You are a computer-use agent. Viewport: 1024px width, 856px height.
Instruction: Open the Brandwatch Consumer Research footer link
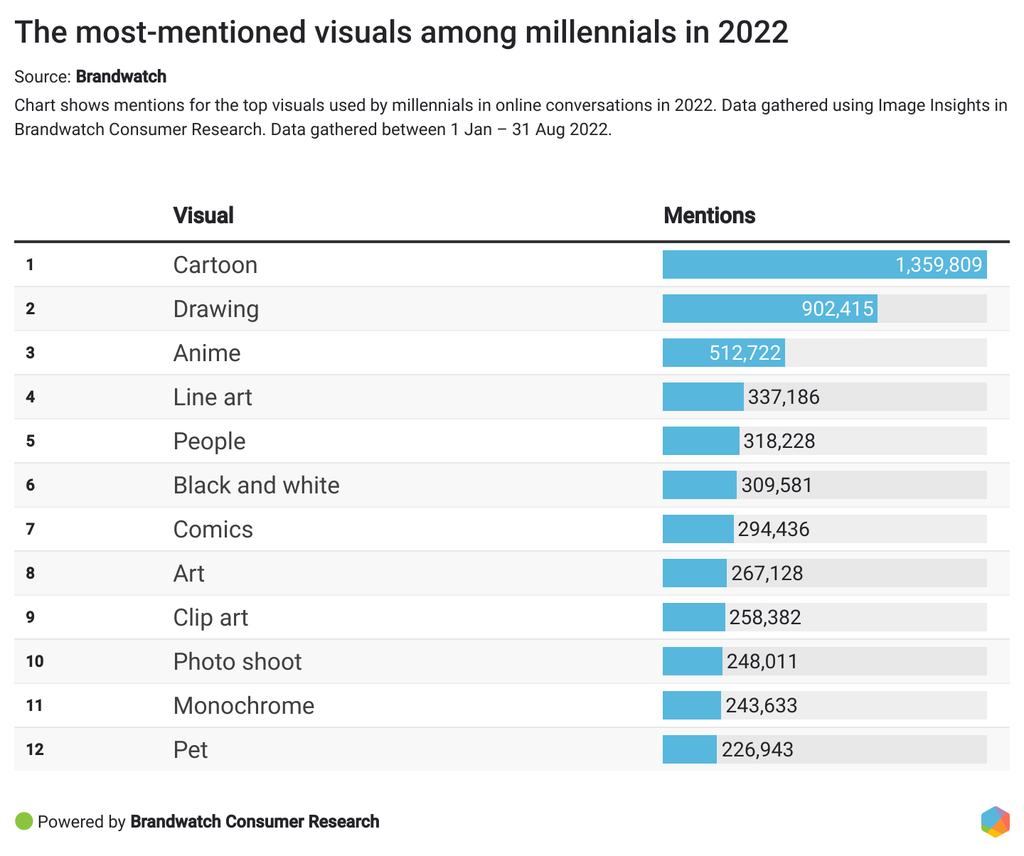(254, 822)
